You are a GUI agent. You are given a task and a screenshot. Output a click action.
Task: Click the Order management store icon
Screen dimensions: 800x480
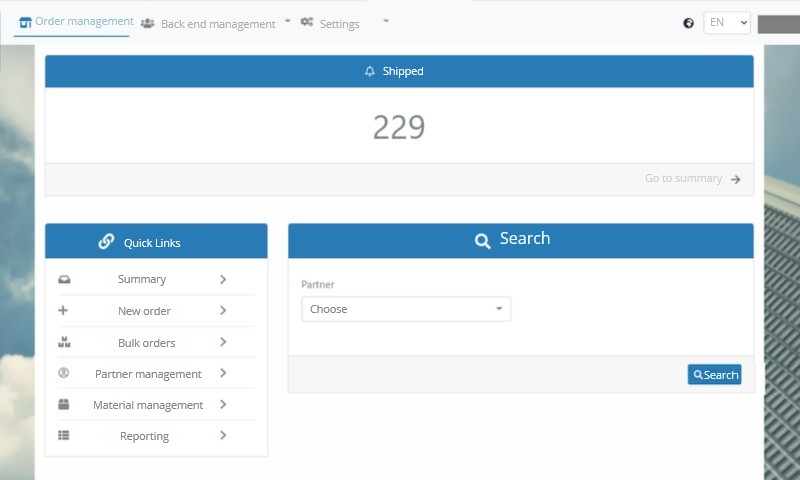coord(25,22)
